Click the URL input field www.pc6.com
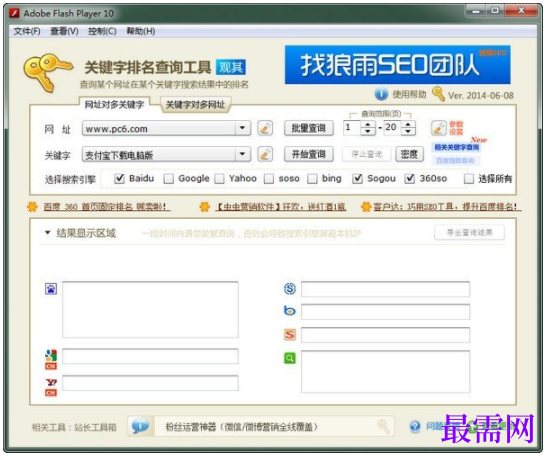This screenshot has width=553, height=460. [x=159, y=129]
